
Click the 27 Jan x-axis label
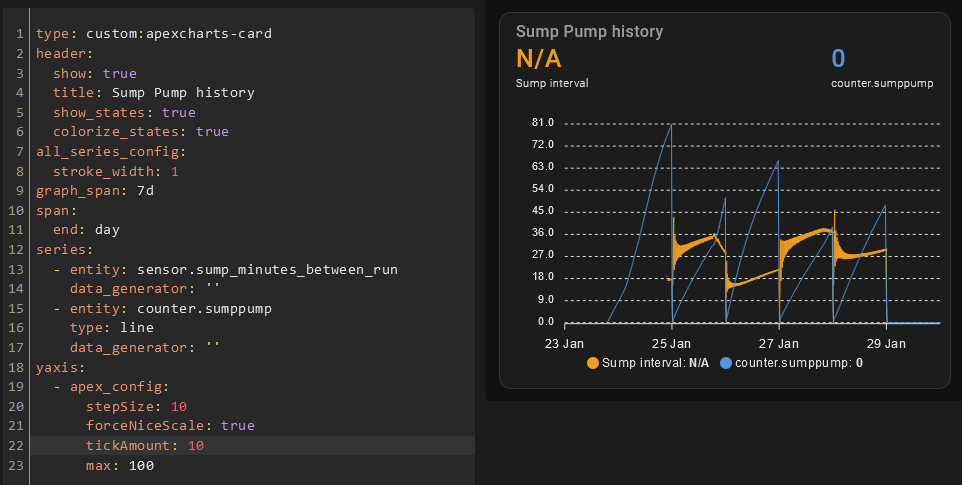coord(779,343)
